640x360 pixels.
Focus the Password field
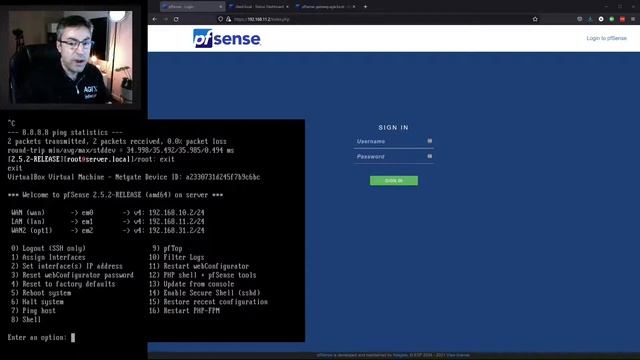pyautogui.click(x=393, y=157)
